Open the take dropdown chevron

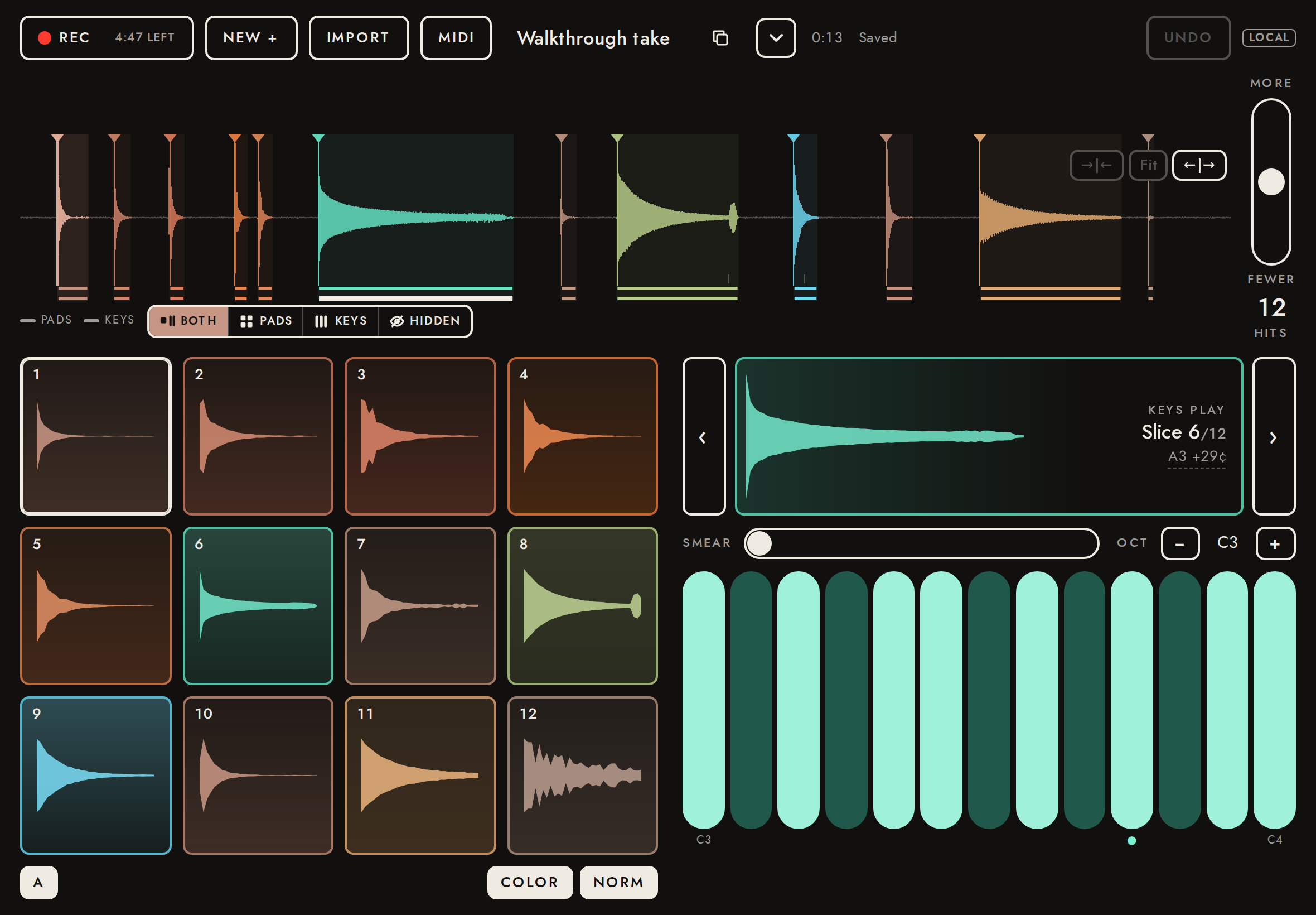point(776,38)
